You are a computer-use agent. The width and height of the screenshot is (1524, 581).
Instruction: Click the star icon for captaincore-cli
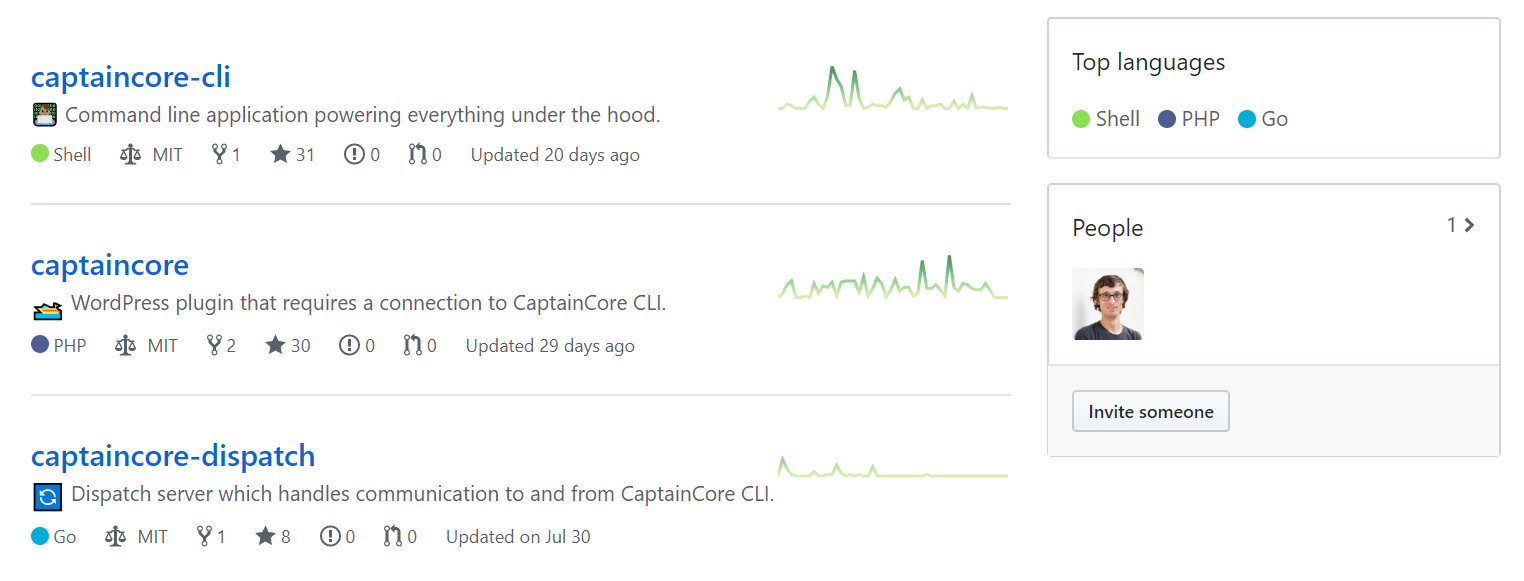click(x=280, y=154)
